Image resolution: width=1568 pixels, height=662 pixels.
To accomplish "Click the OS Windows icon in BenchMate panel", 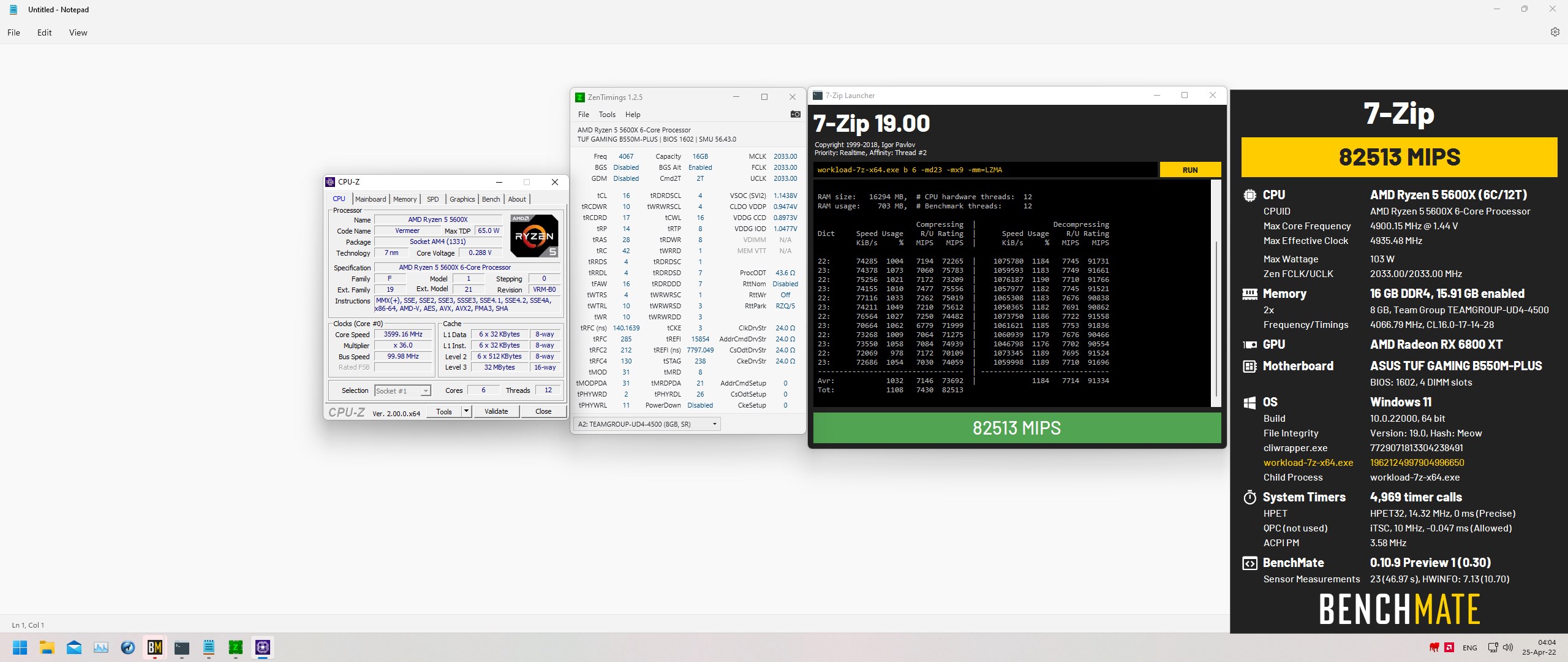I will [1249, 403].
